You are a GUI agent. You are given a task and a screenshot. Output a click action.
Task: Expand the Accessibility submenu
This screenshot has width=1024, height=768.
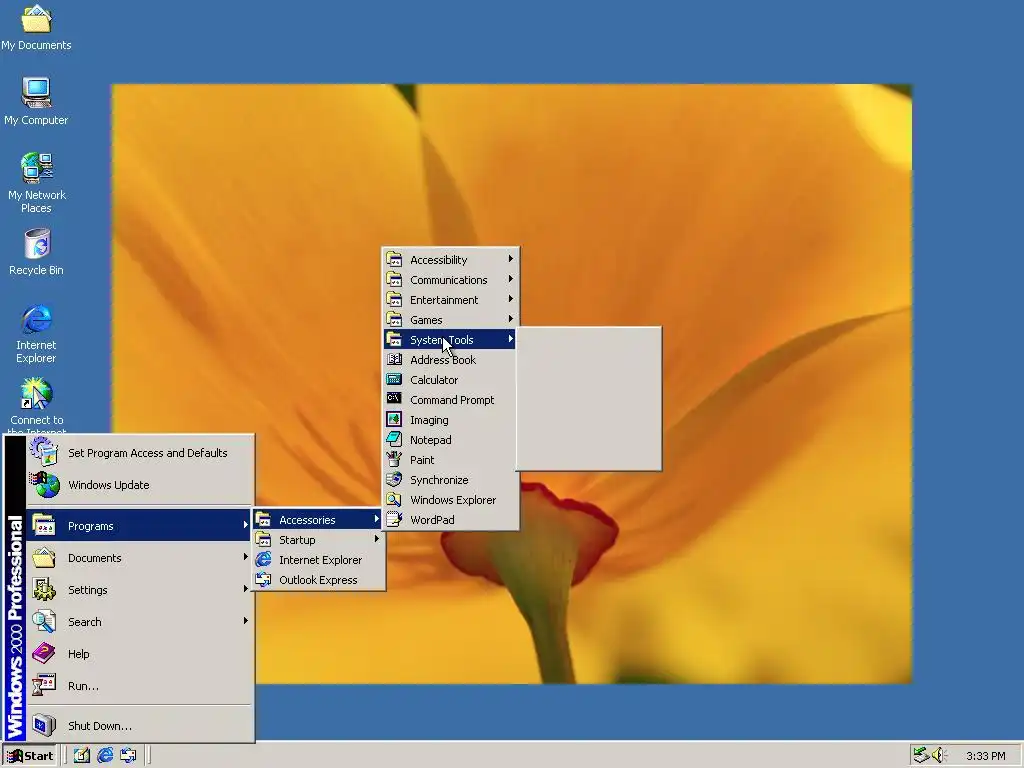pyautogui.click(x=451, y=260)
